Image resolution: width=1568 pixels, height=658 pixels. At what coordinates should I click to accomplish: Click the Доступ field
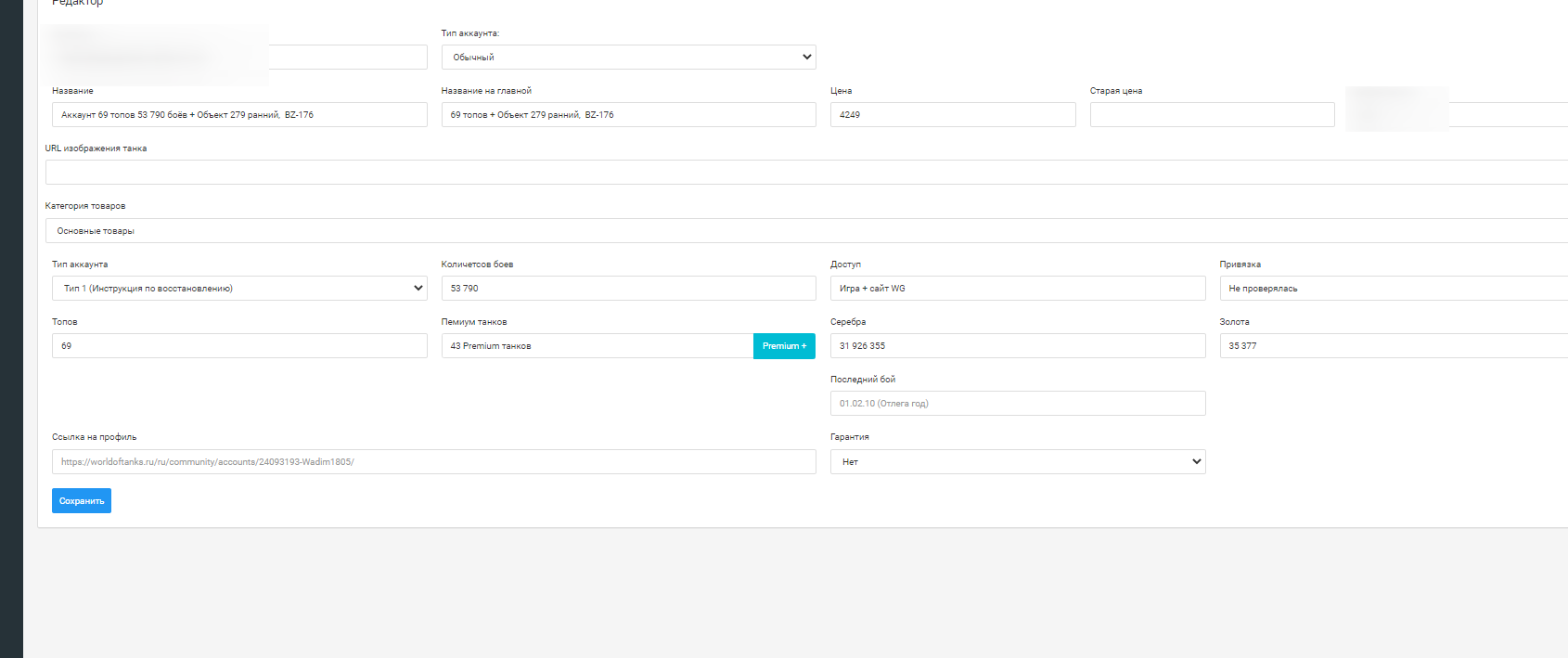tap(1017, 289)
